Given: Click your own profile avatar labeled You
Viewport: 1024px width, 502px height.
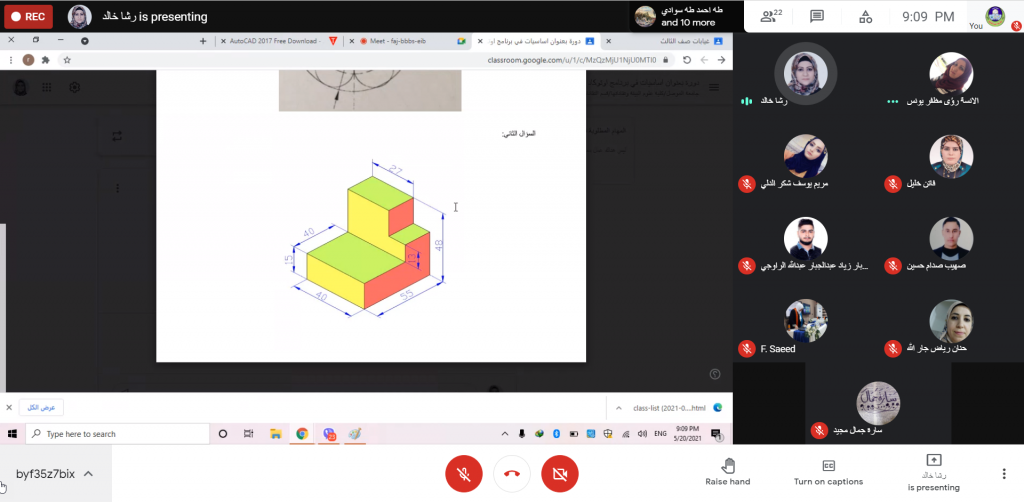Looking at the screenshot, I should point(995,15).
